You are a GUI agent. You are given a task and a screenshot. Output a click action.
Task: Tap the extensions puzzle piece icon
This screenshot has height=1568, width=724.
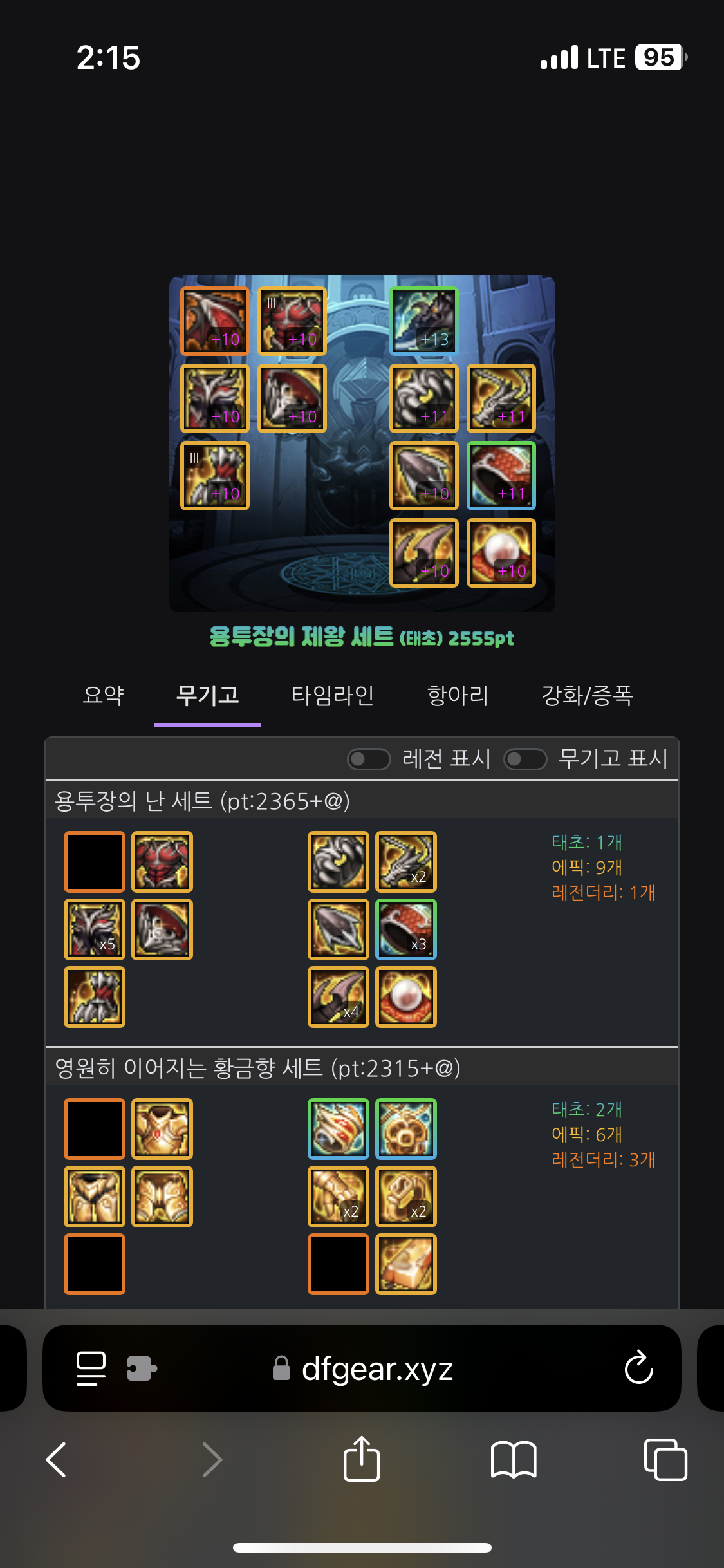pos(142,1368)
